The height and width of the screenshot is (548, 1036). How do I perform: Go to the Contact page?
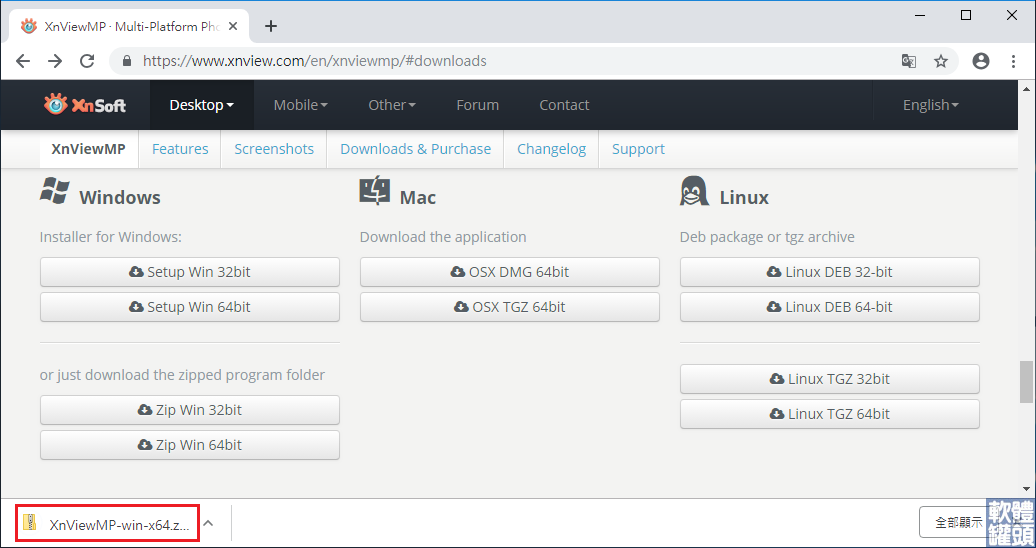point(564,104)
